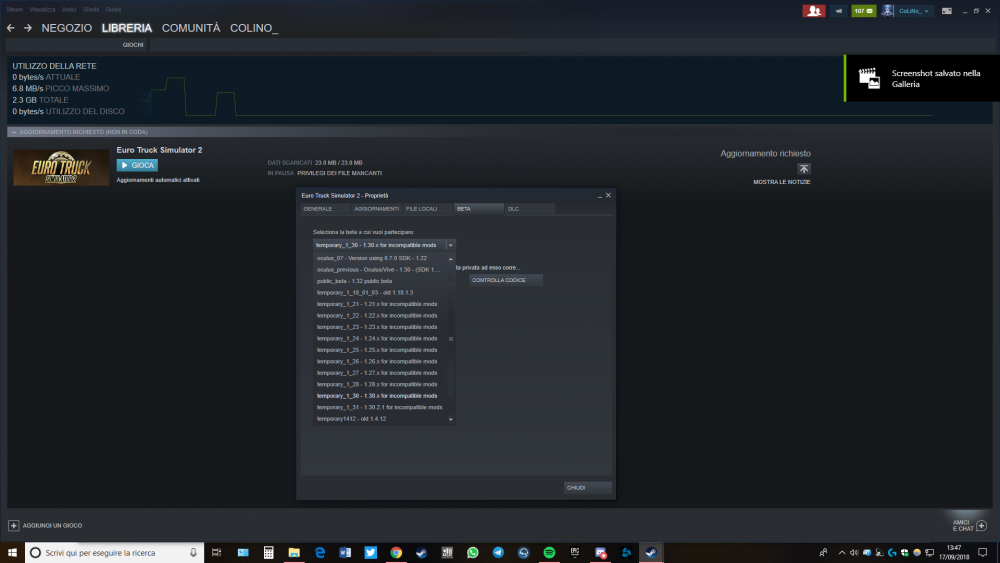
Task: Switch to Big Picture mode icon
Action: (947, 11)
